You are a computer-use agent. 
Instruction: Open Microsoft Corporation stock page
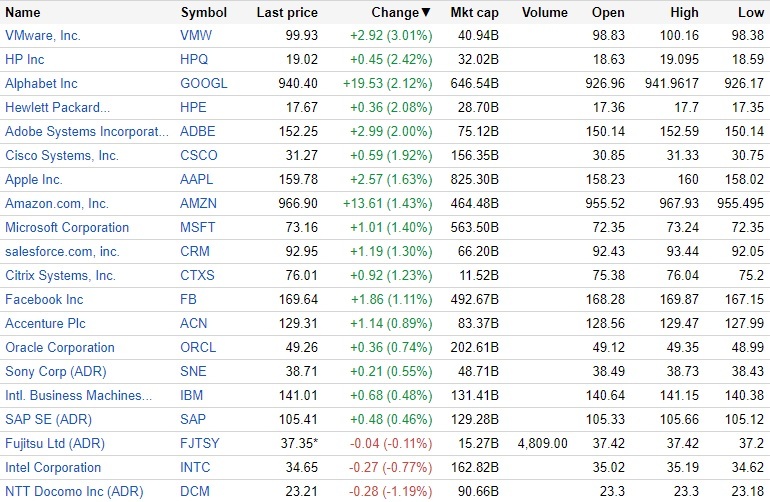coord(67,228)
